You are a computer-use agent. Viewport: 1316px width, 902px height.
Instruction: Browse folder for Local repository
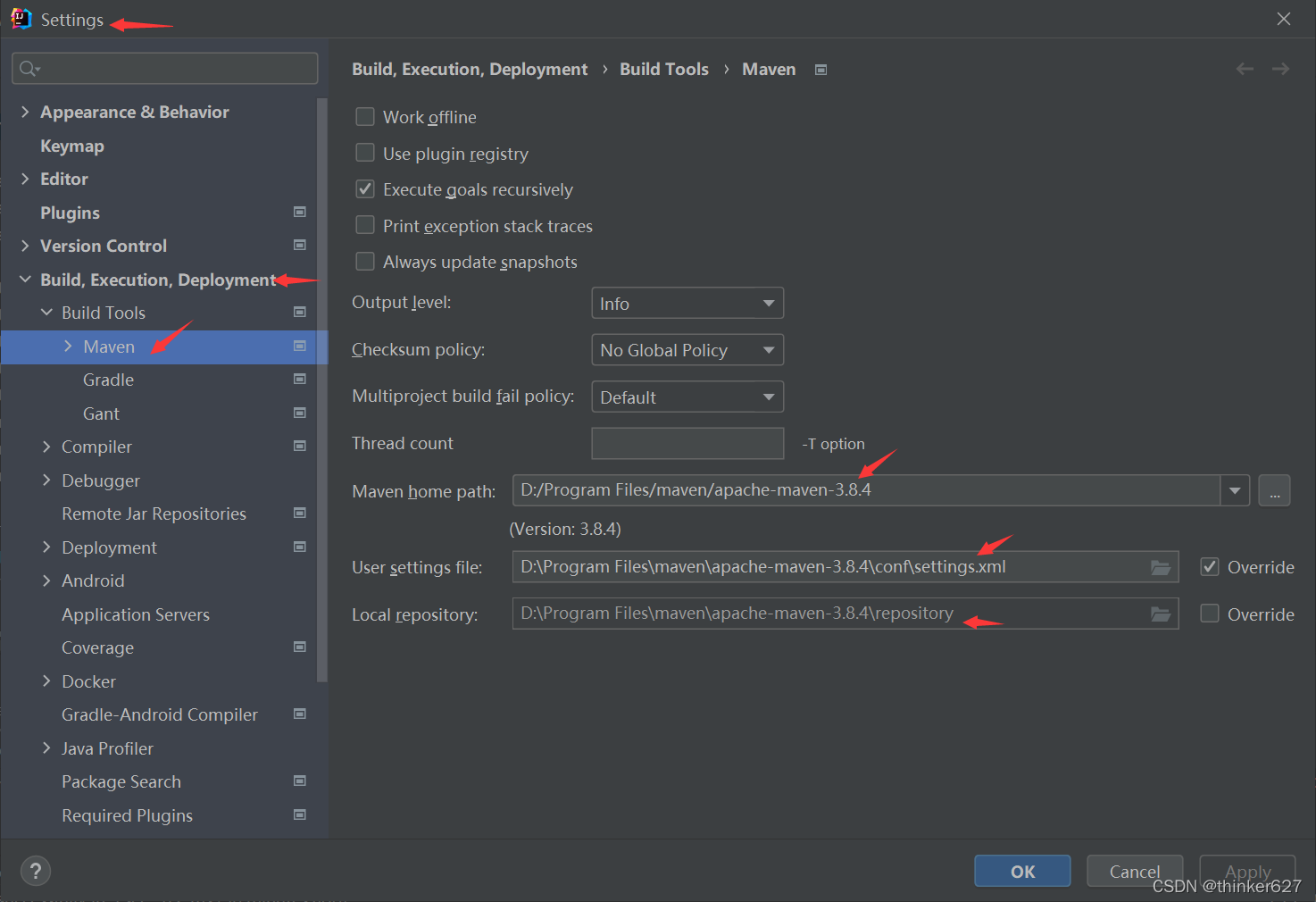[1160, 614]
